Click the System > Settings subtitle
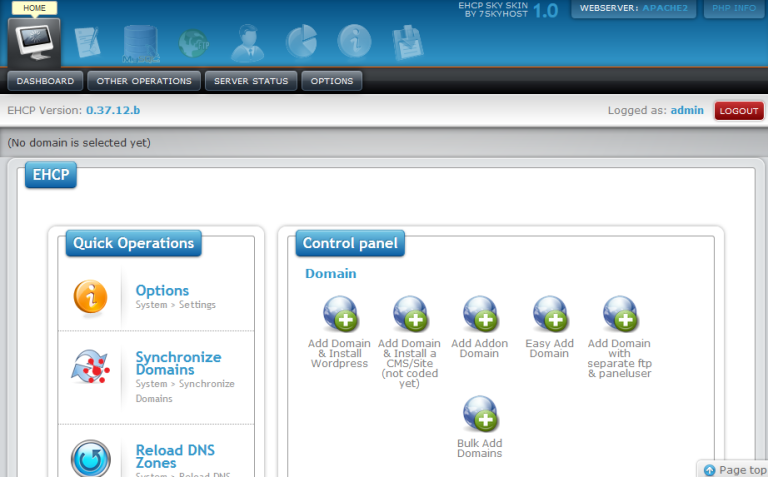This screenshot has width=768, height=477. click(x=175, y=305)
